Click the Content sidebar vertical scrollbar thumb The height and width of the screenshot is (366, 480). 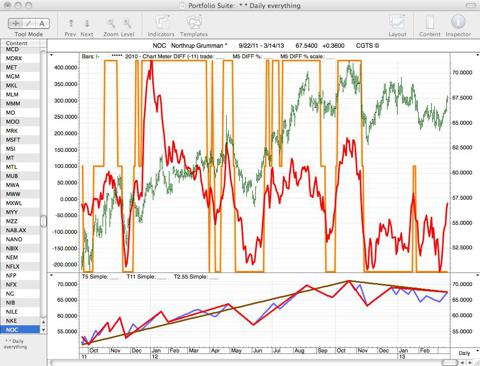coord(43,221)
